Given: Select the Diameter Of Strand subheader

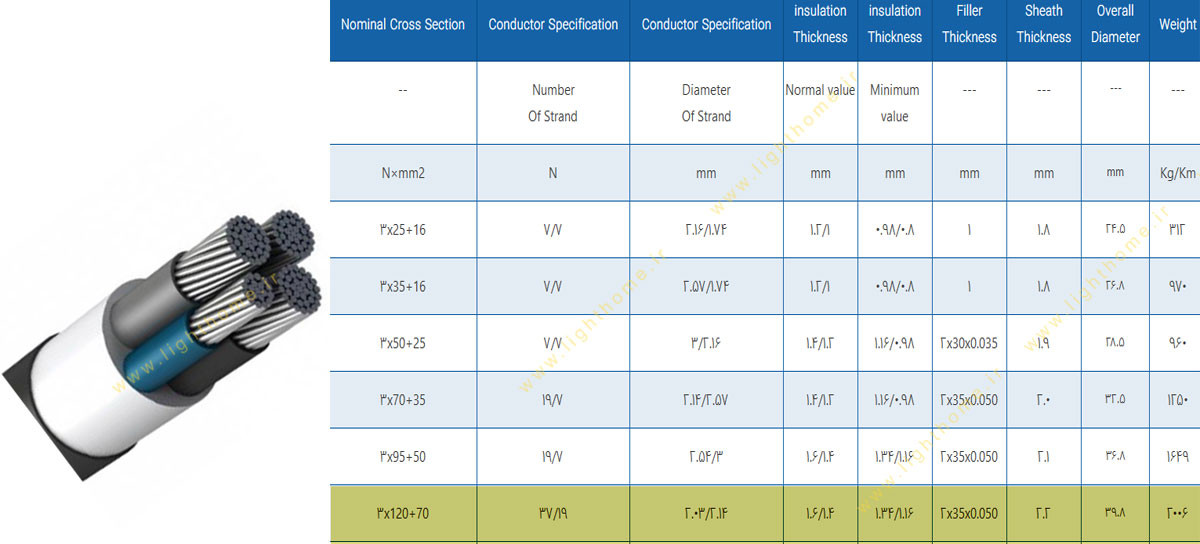Looking at the screenshot, I should pos(706,103).
